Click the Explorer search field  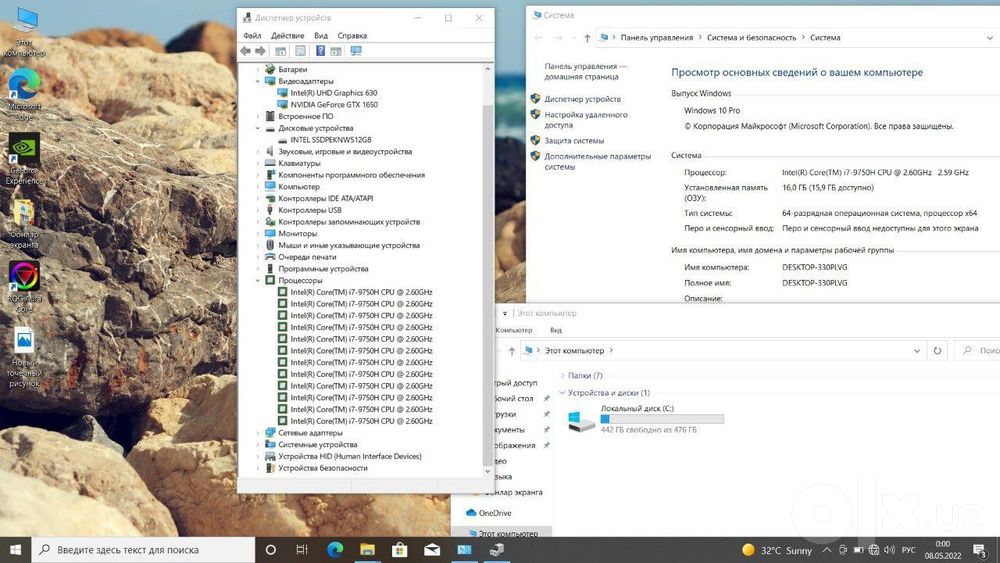point(977,351)
